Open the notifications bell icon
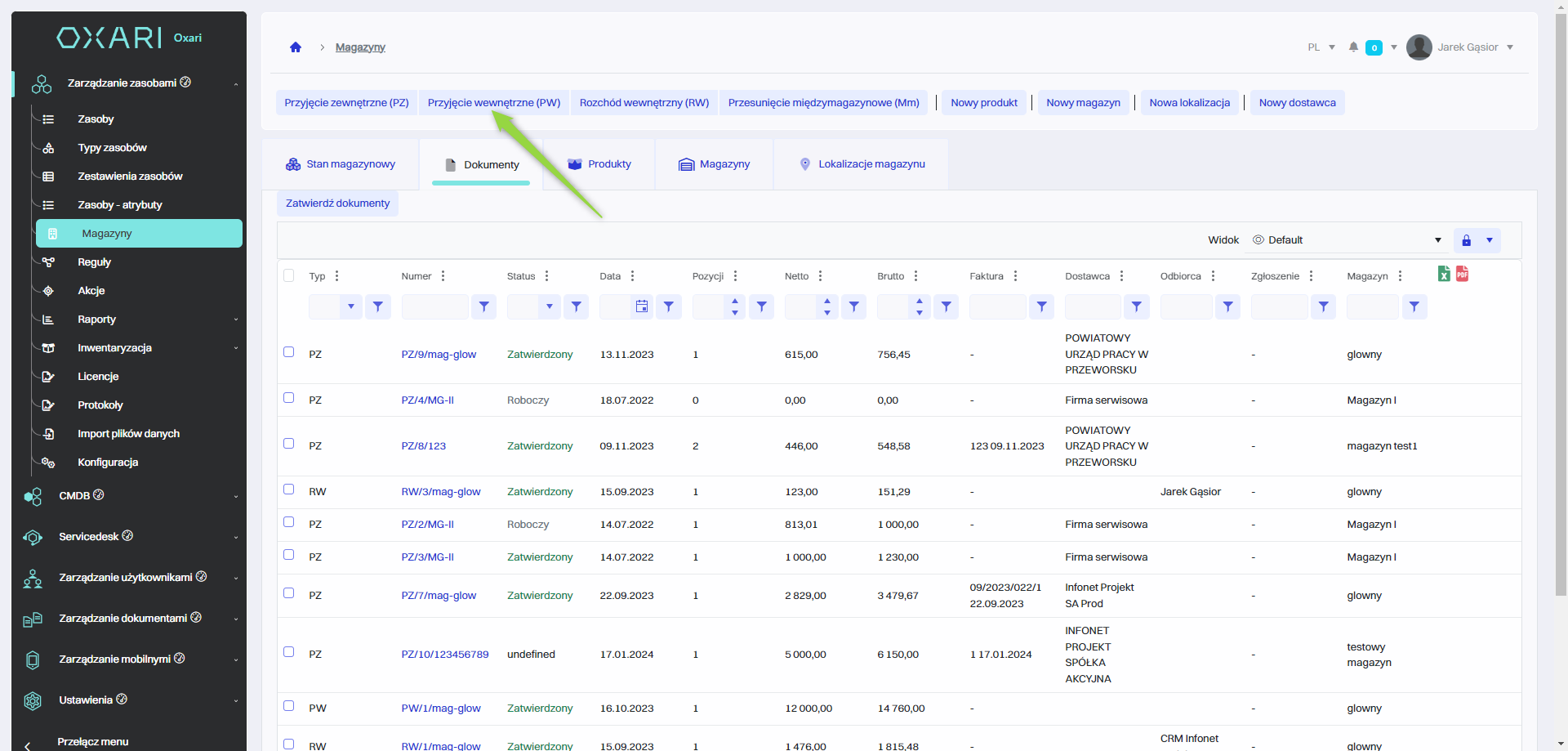 [x=1353, y=47]
